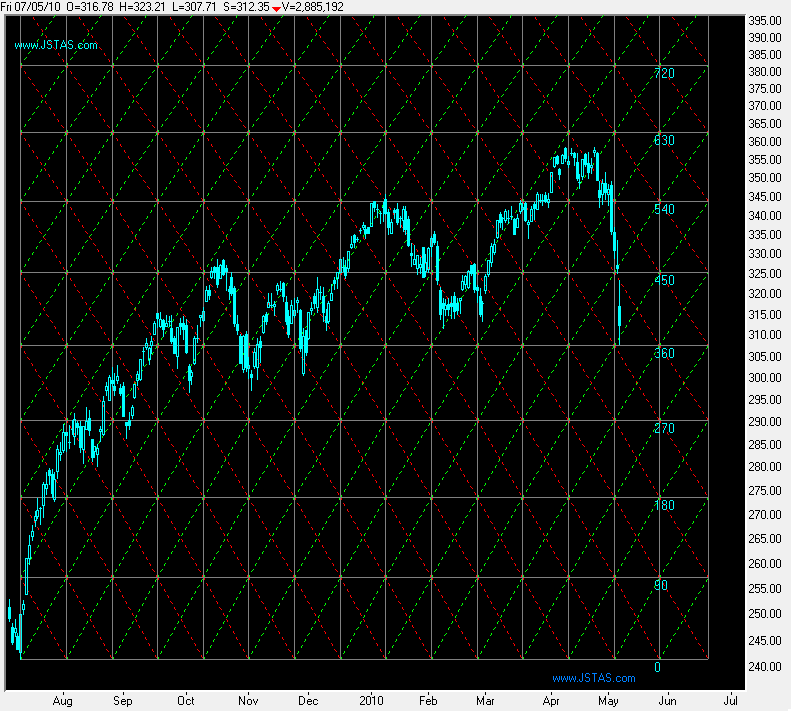
Task: Select the volume value V=2,885,192
Action: 314,7
